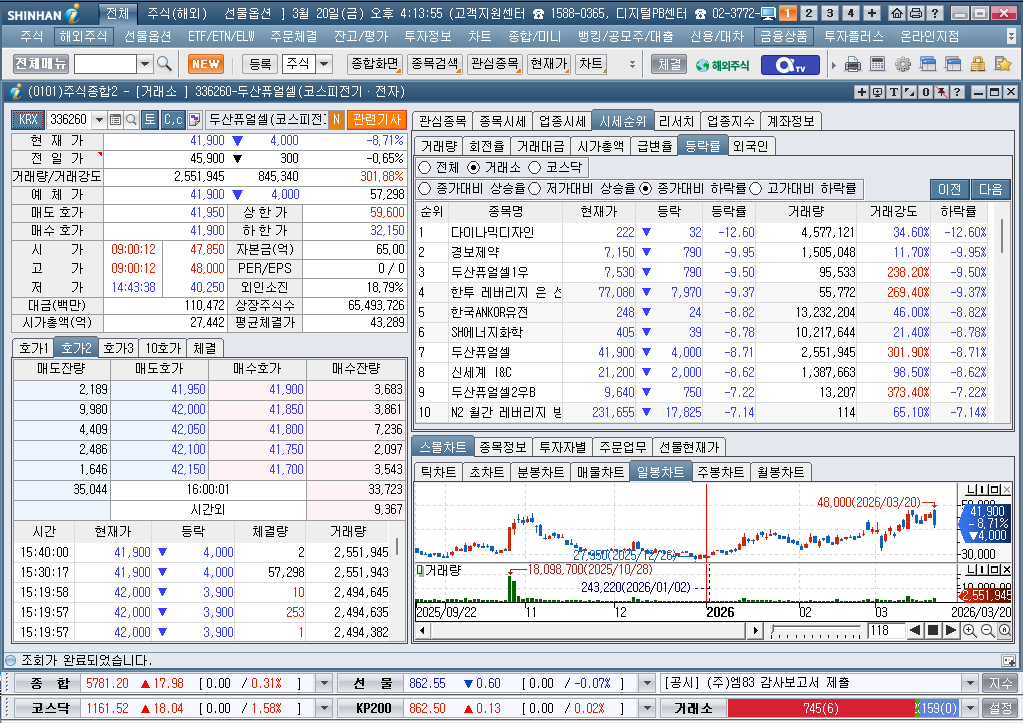1023x723 pixels.
Task: Click the chart bar count field 118
Action: point(884,630)
